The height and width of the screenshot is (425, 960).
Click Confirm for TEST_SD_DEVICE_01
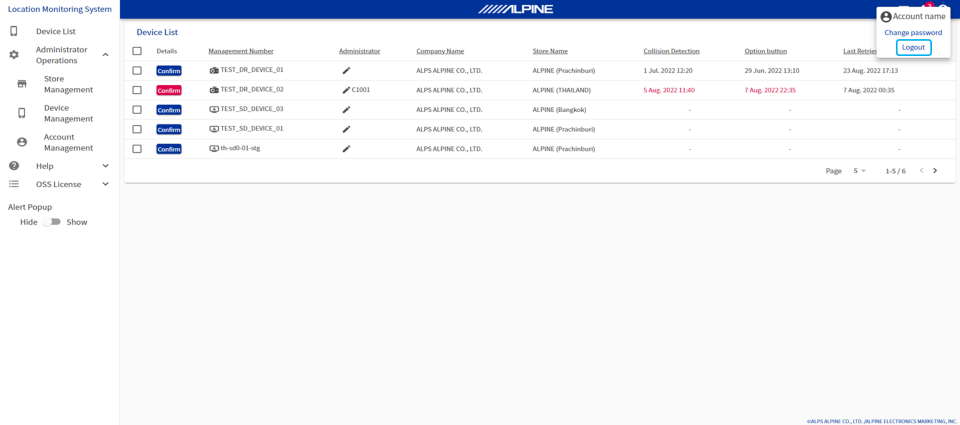point(169,130)
